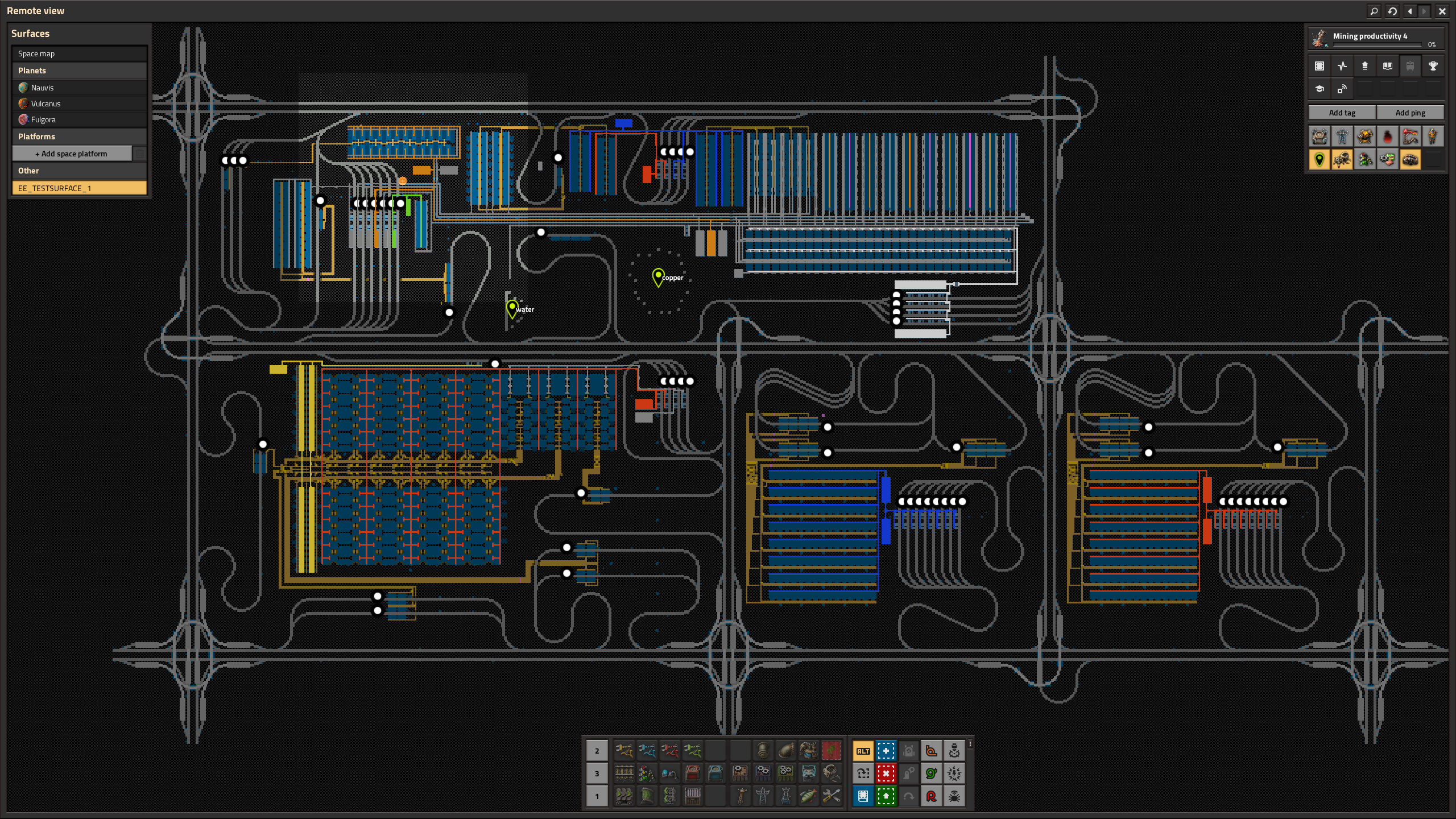
Task: Open tips and tricks graduation cap
Action: click(x=1319, y=89)
